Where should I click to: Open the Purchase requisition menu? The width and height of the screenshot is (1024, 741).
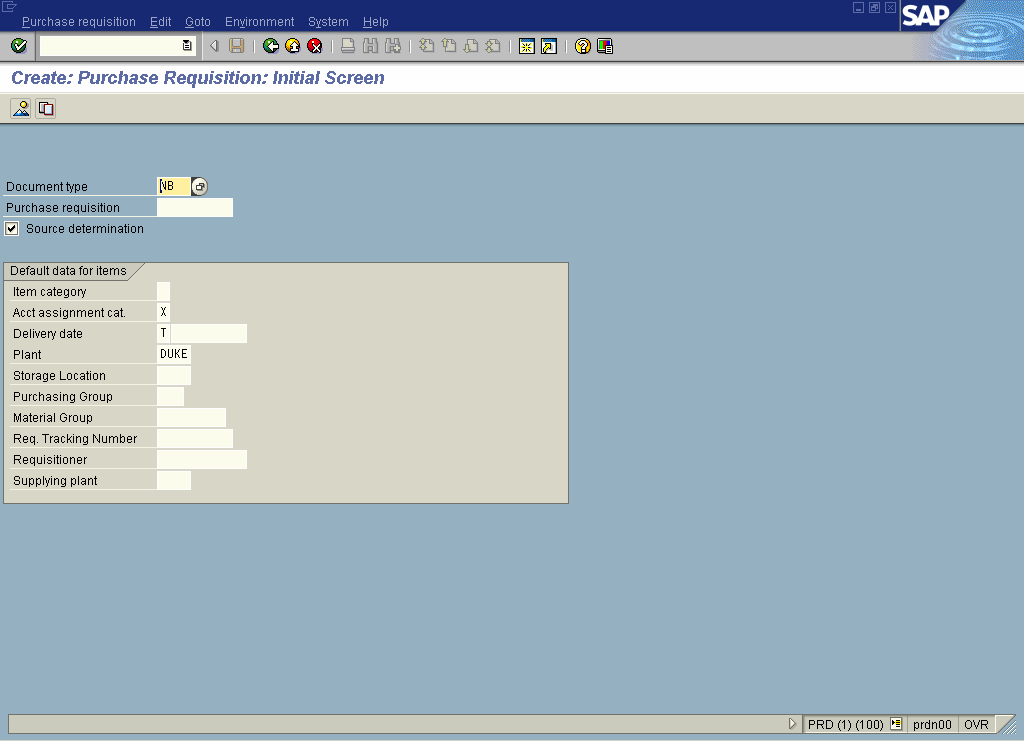pyautogui.click(x=79, y=22)
